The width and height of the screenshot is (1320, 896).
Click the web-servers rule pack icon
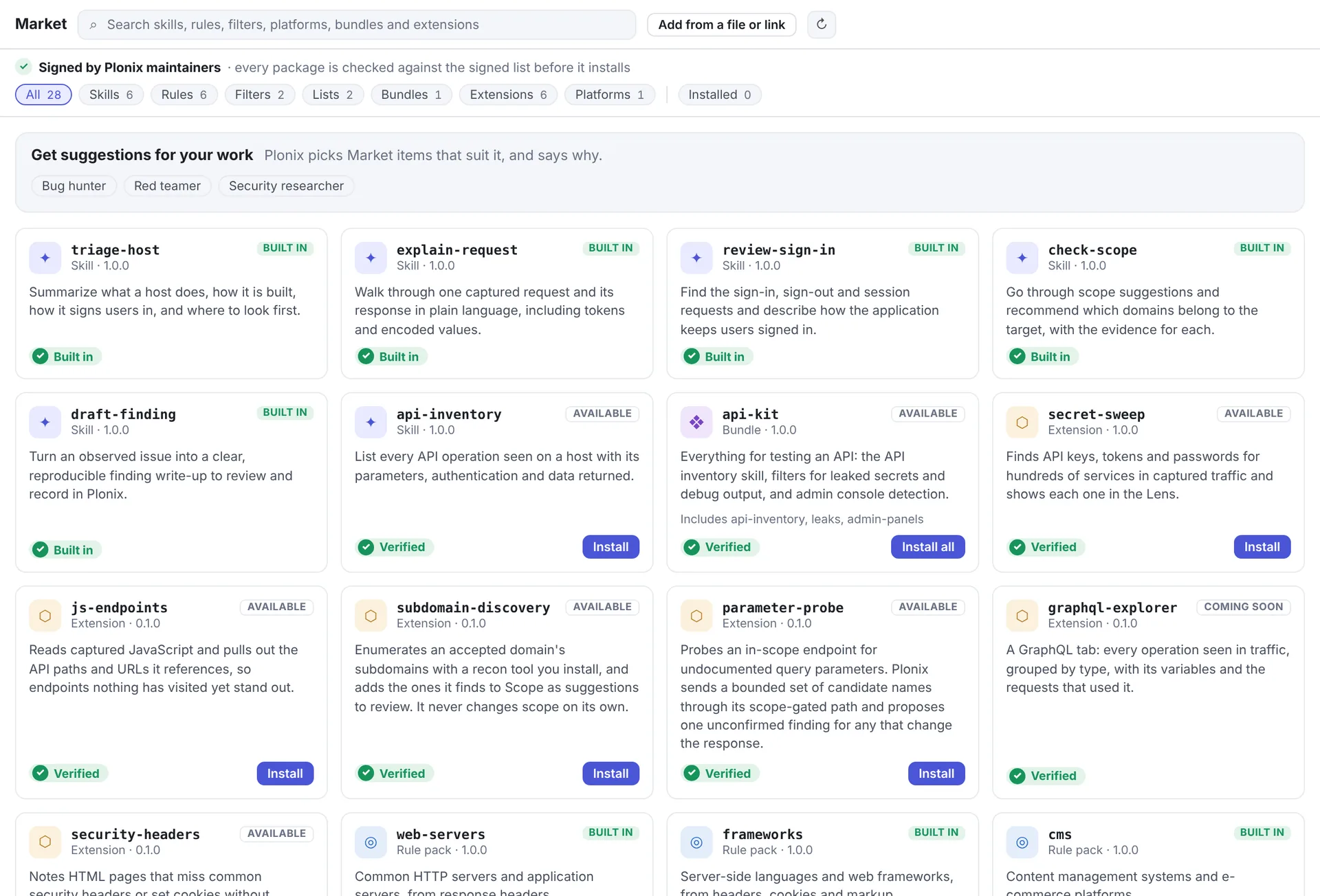point(371,842)
